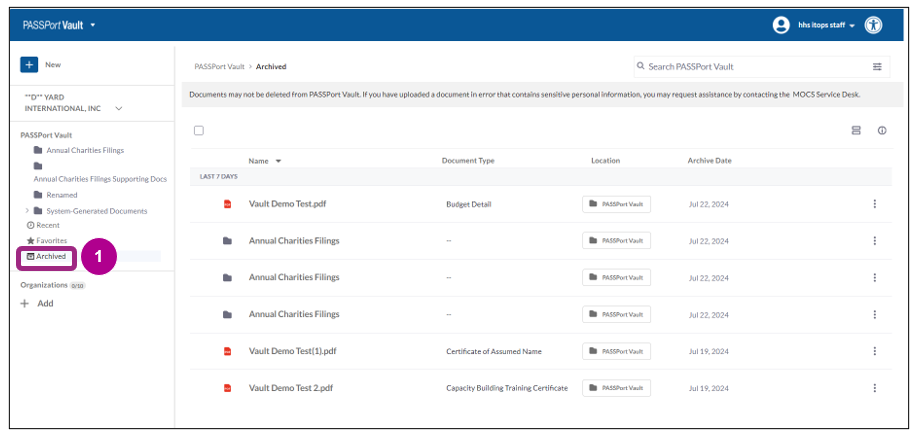Open the PASSPort Vault header dropdown arrow
Viewport: 920px width, 436px height.
click(x=93, y=25)
